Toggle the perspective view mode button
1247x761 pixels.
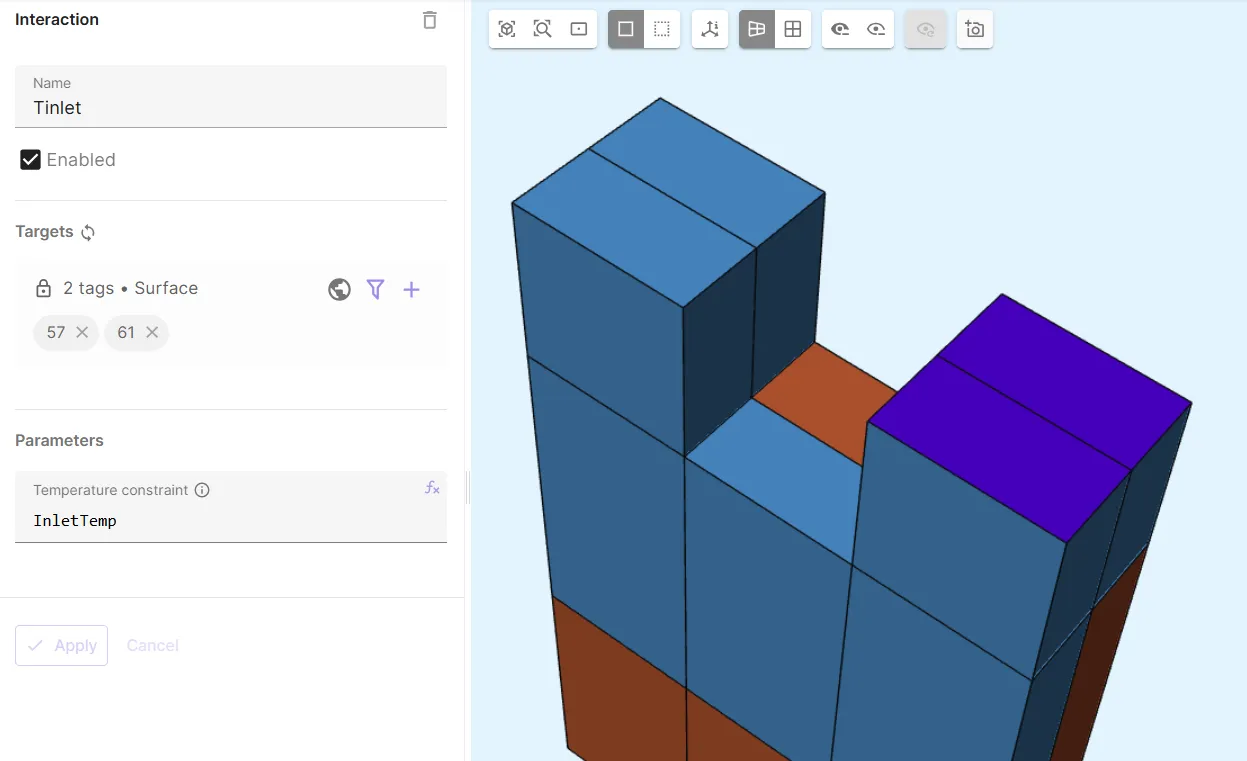[x=757, y=29]
